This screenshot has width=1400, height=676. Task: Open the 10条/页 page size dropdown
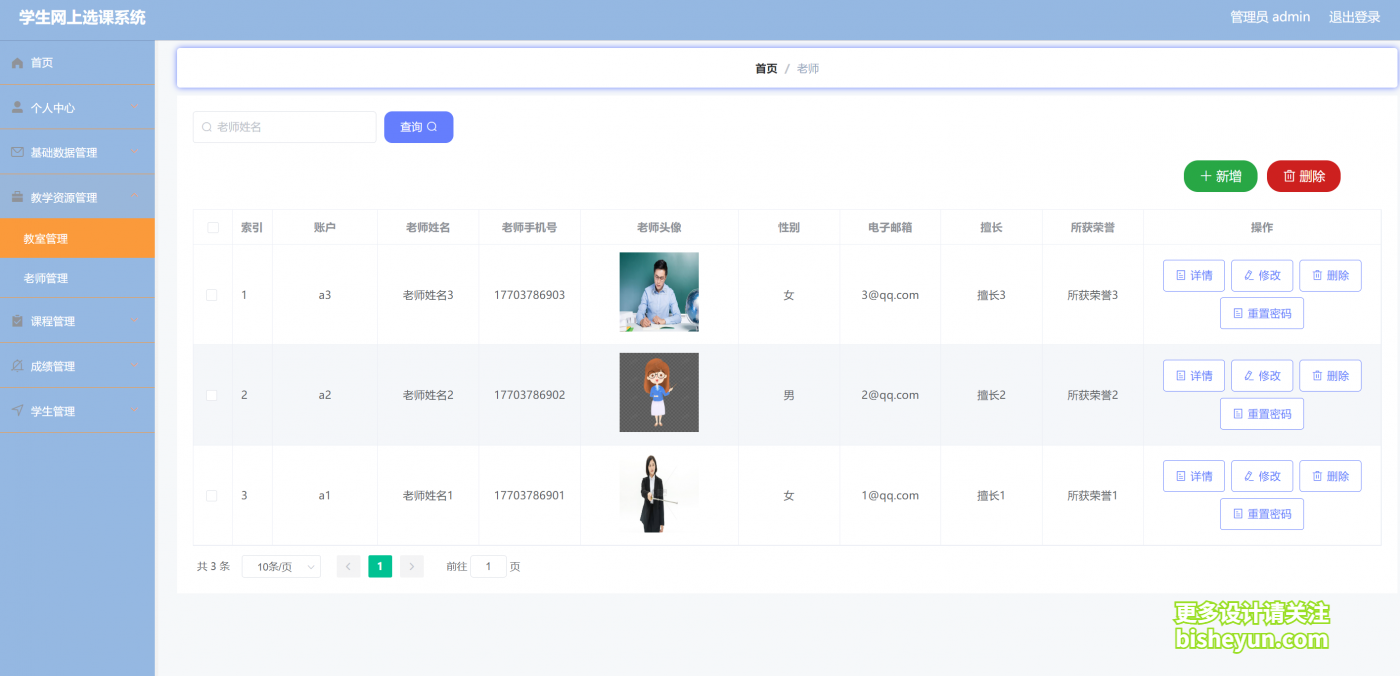pyautogui.click(x=281, y=567)
